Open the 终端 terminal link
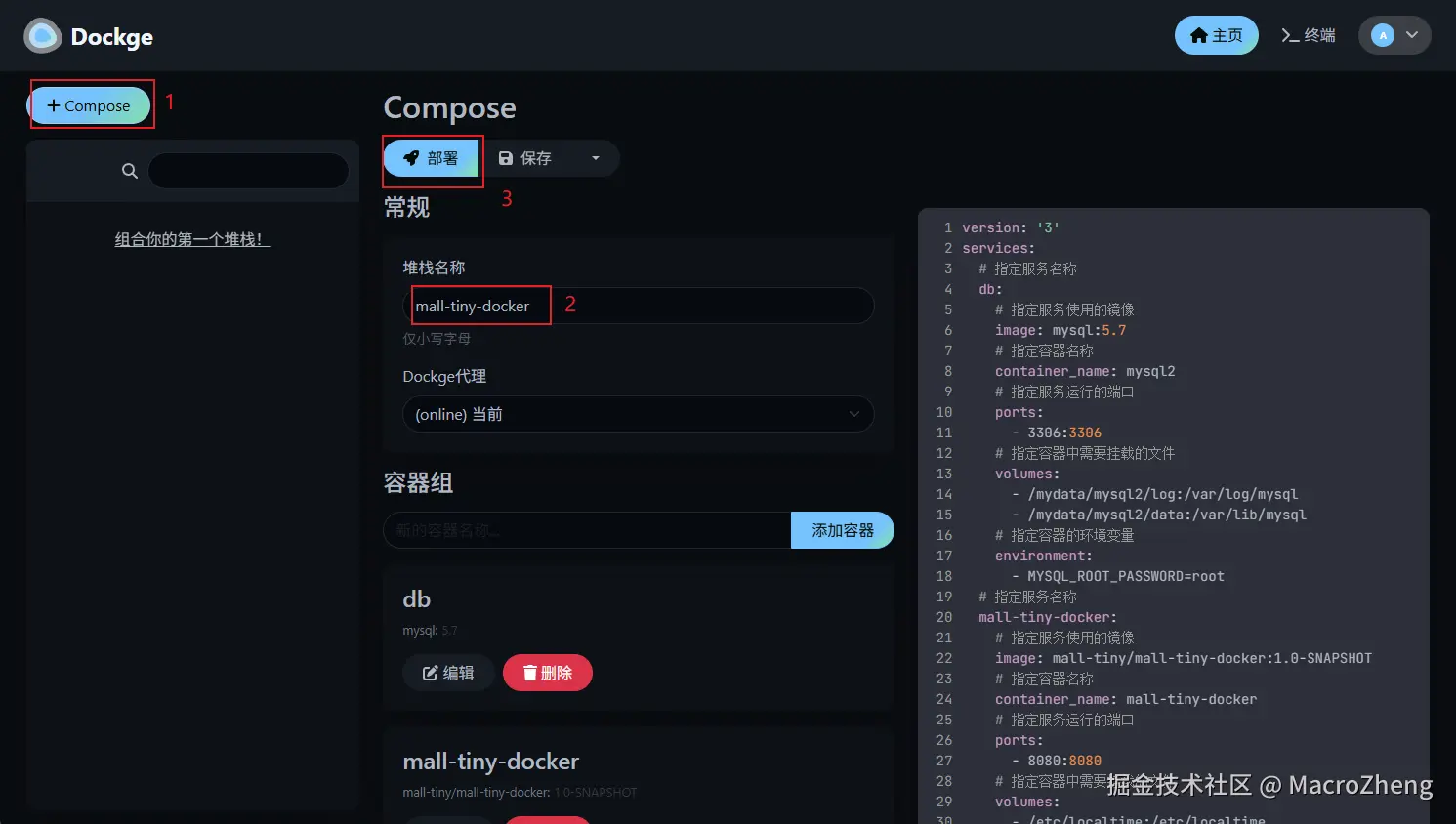This screenshot has width=1456, height=824. pos(1309,35)
